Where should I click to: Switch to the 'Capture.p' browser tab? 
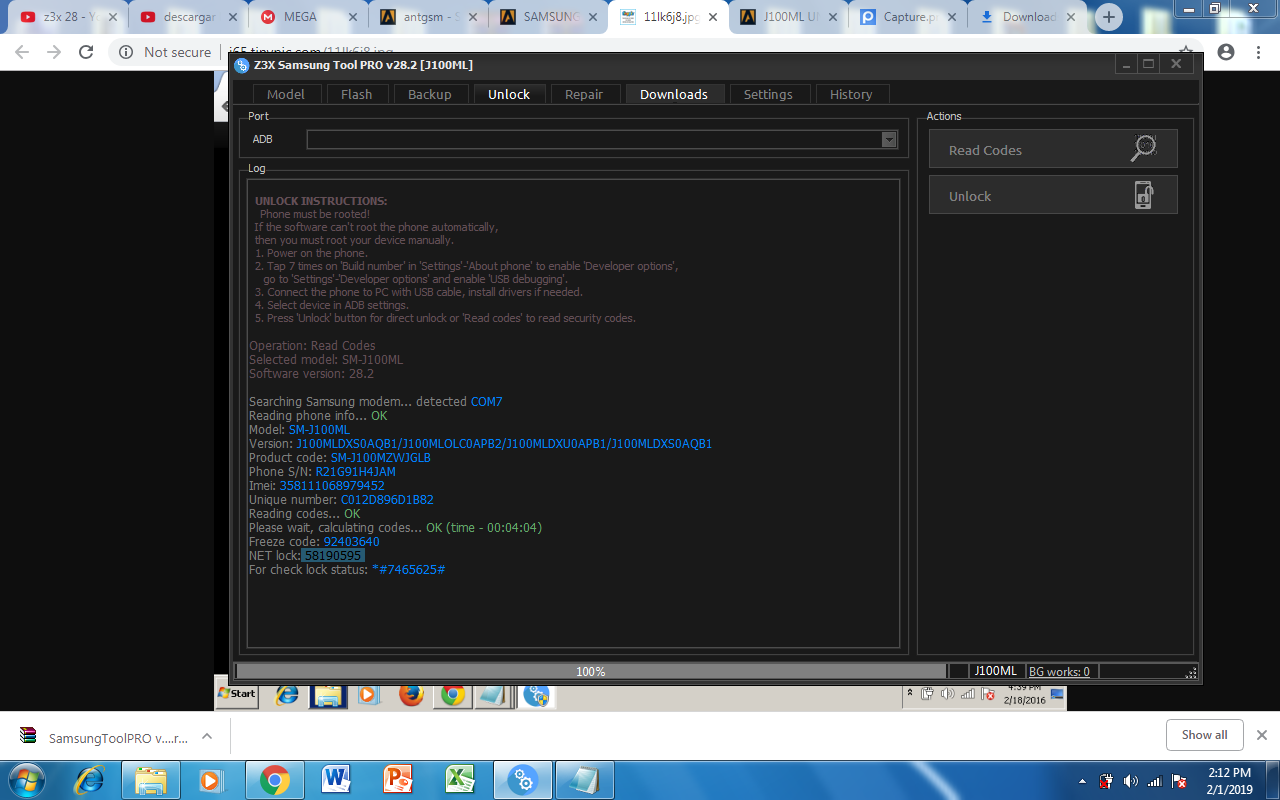point(908,17)
